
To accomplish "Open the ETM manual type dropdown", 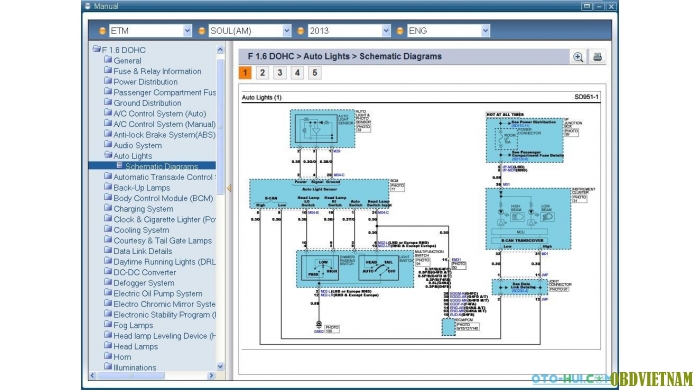I will (x=187, y=31).
